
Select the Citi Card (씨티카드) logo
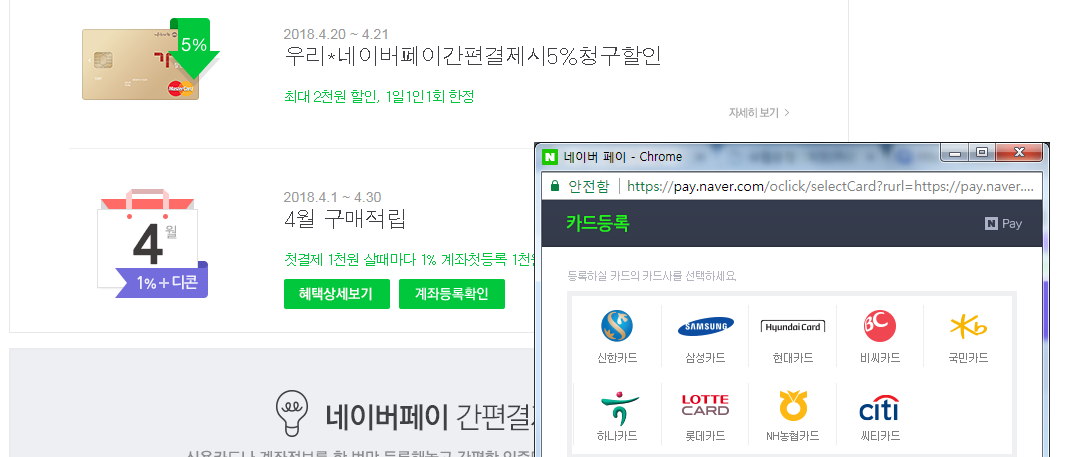click(880, 410)
